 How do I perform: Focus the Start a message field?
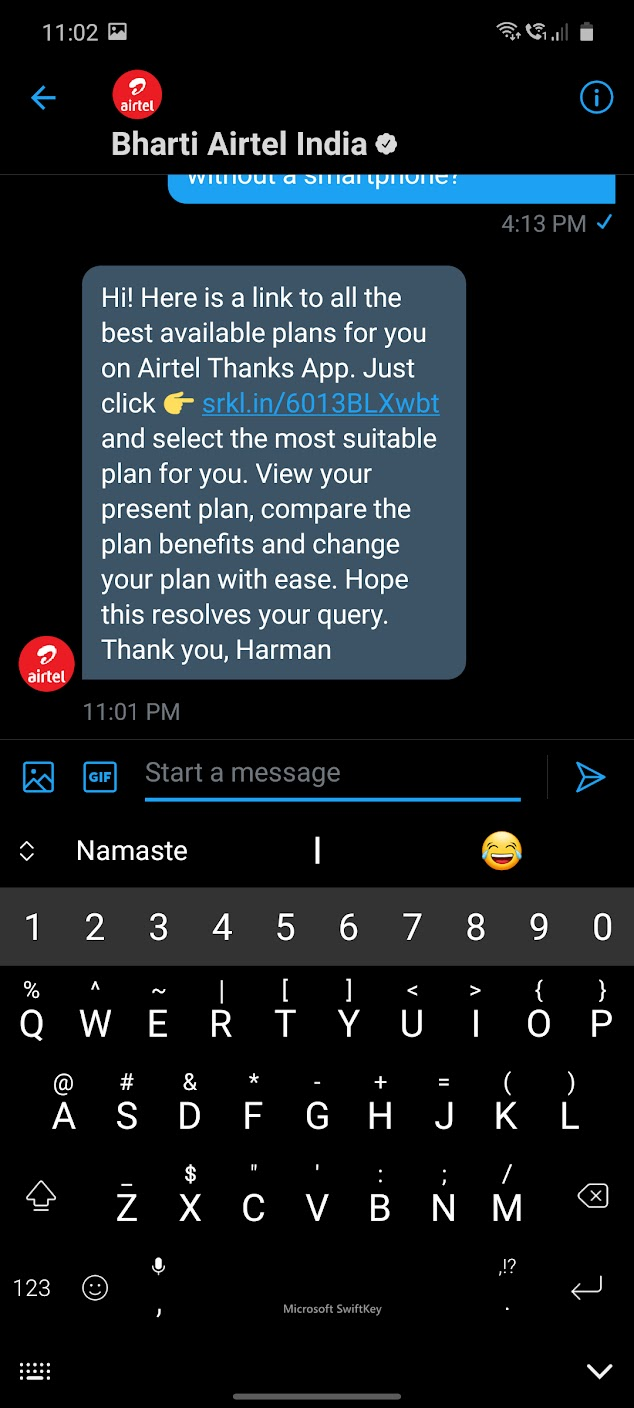pyautogui.click(x=333, y=773)
